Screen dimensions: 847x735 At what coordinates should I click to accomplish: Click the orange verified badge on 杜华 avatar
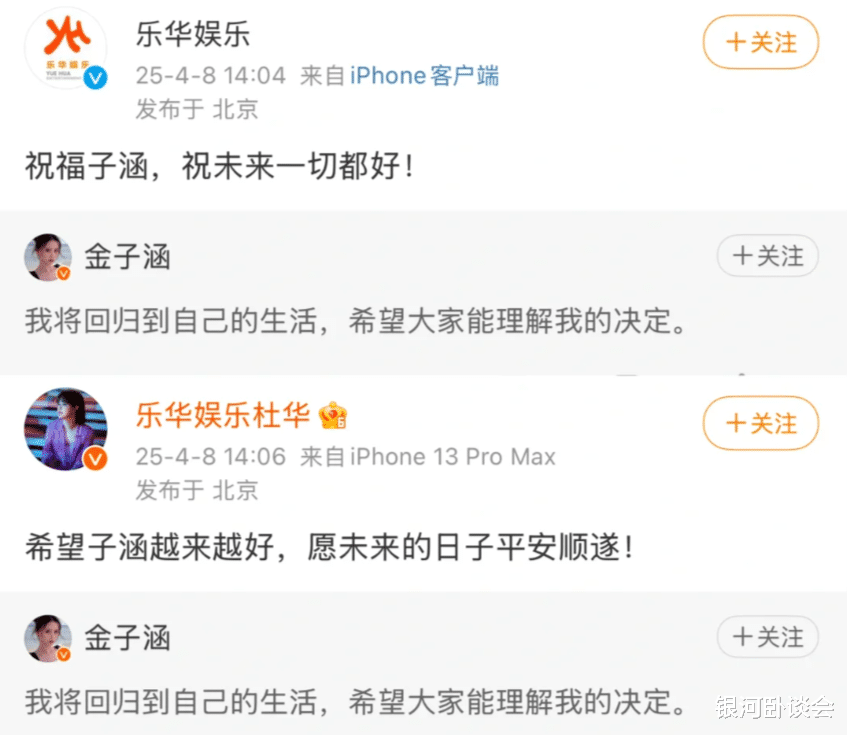point(95,458)
